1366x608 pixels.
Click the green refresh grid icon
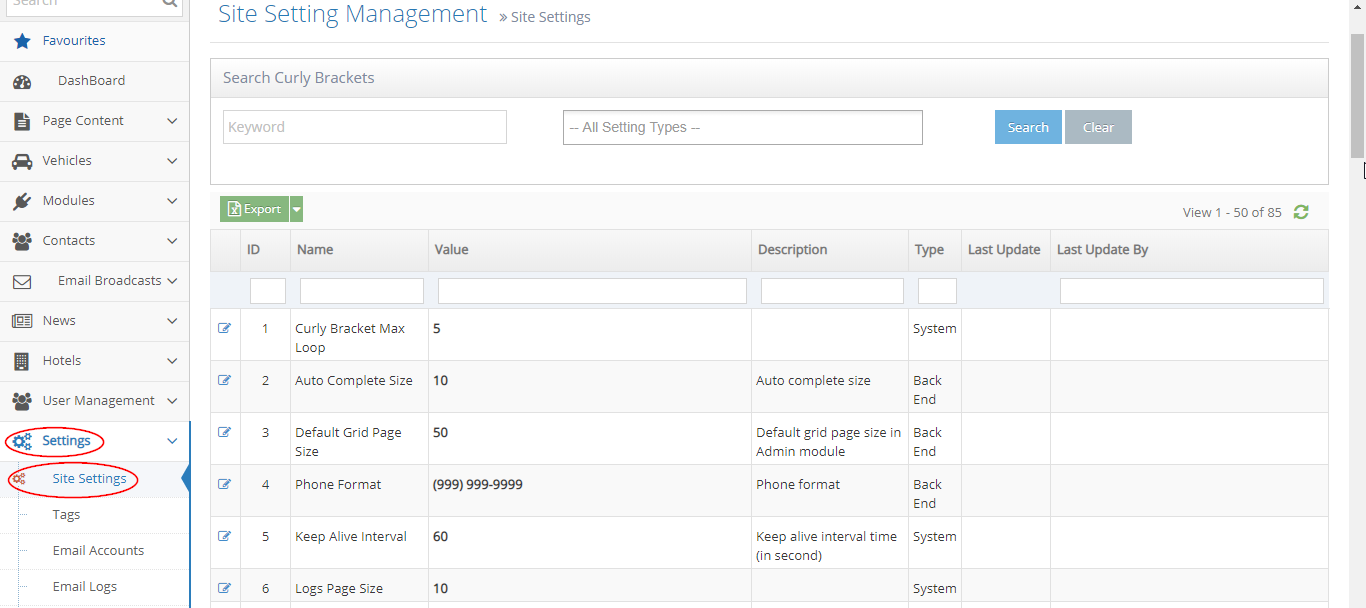1301,212
